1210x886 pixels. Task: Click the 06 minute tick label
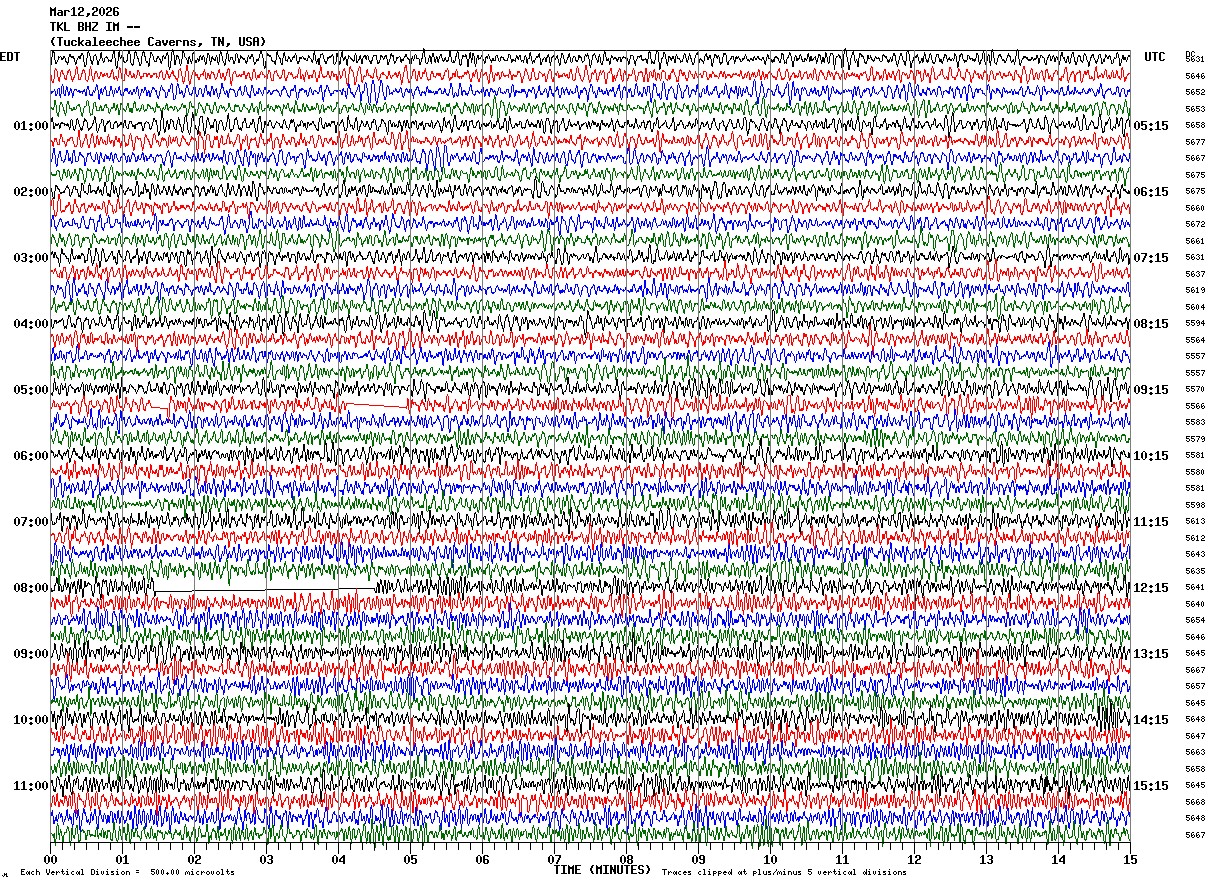click(x=483, y=859)
